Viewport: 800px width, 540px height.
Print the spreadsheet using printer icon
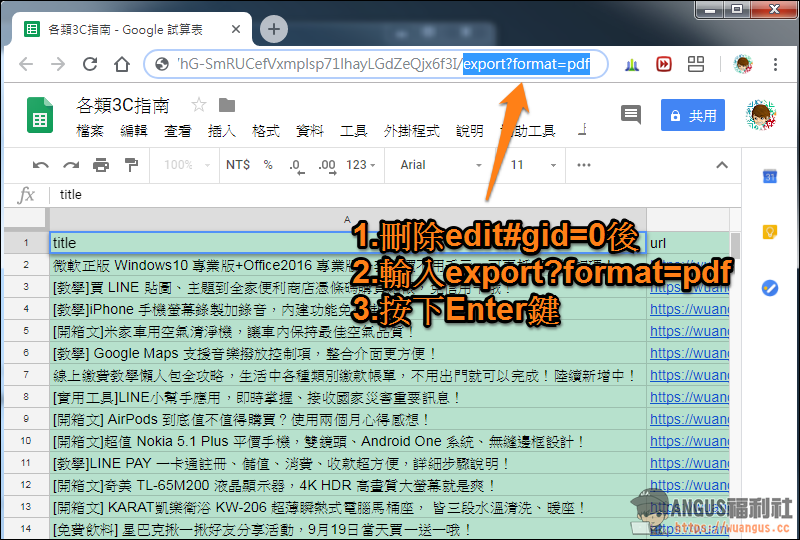[100, 165]
